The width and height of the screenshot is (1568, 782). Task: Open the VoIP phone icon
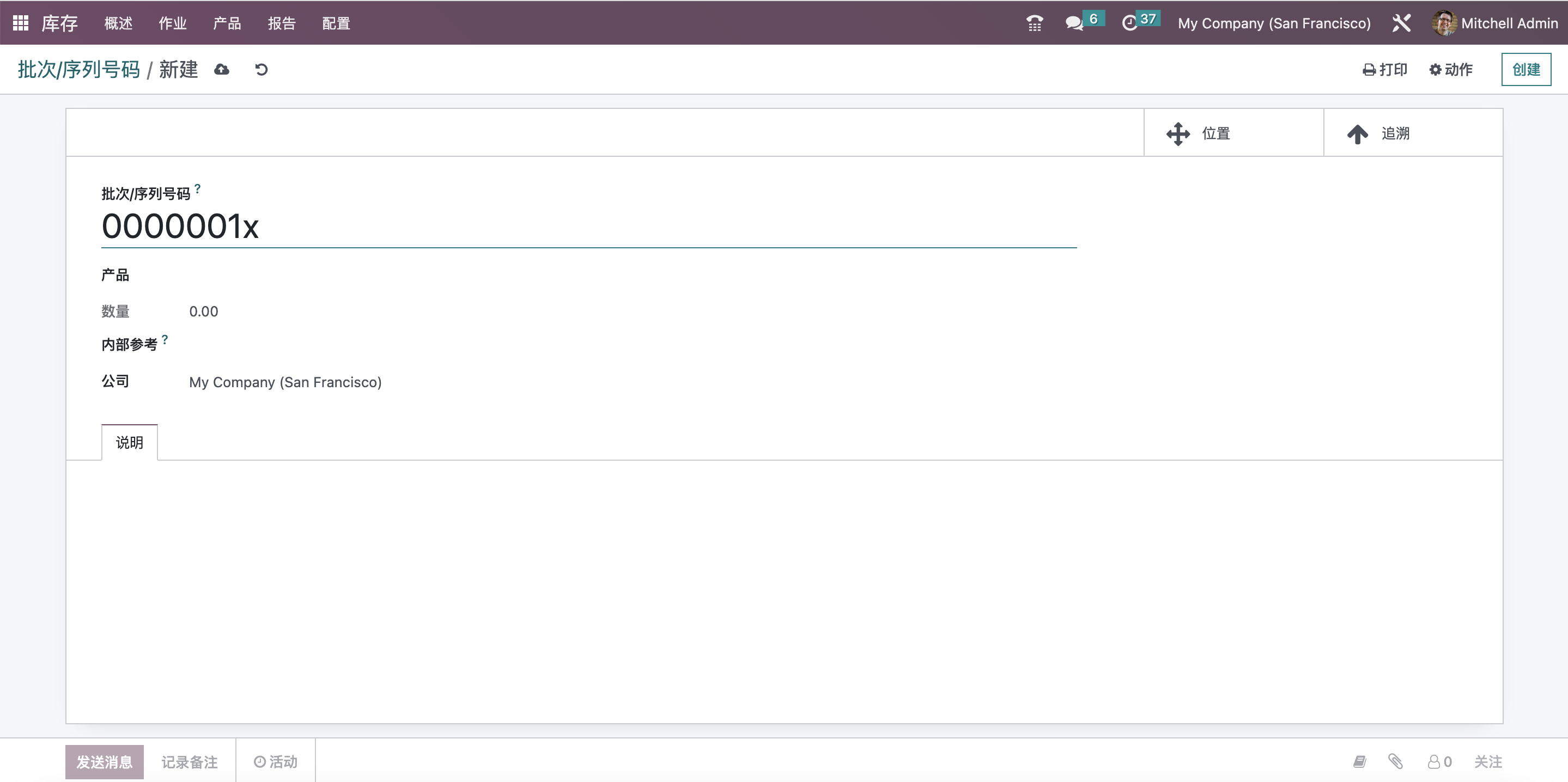tap(1034, 23)
